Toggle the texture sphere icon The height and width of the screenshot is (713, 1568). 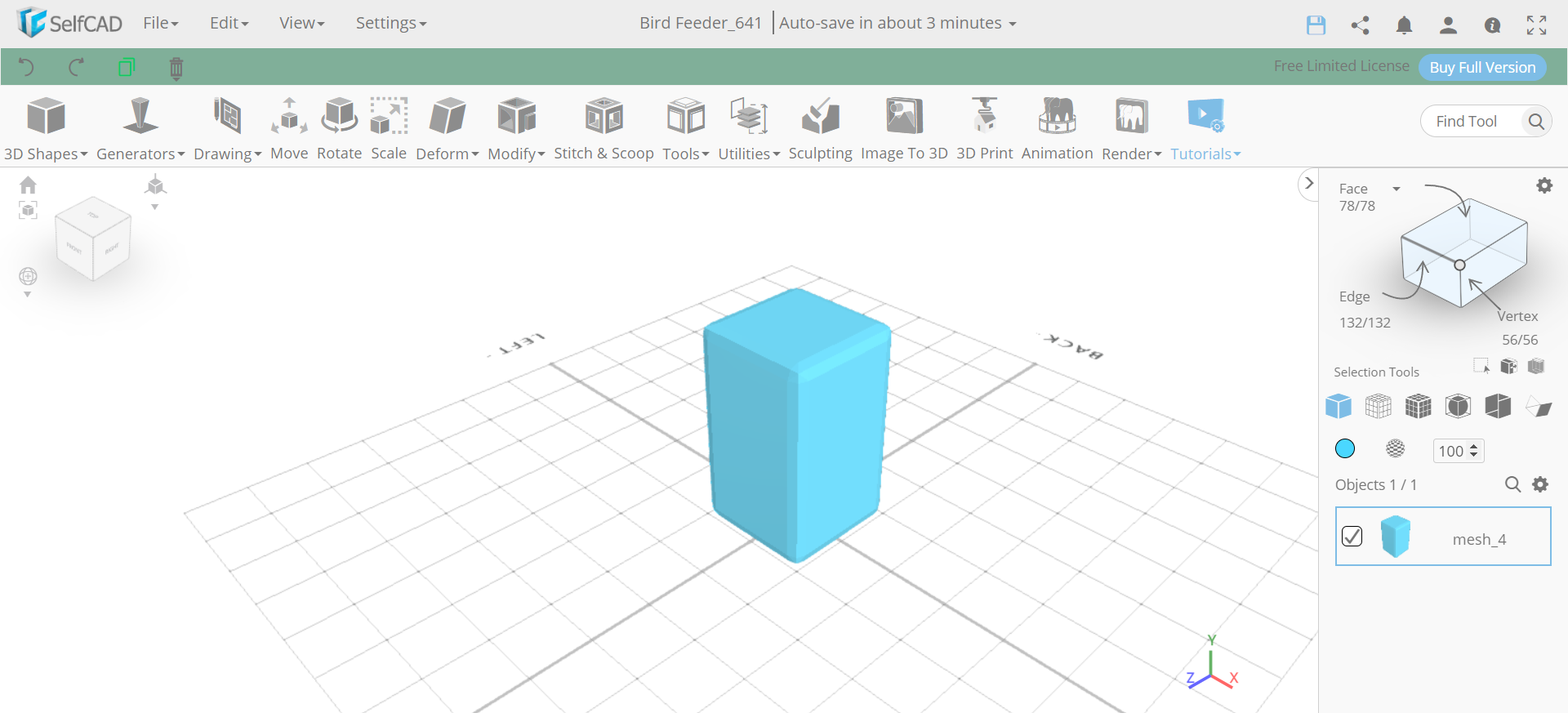pos(1396,448)
